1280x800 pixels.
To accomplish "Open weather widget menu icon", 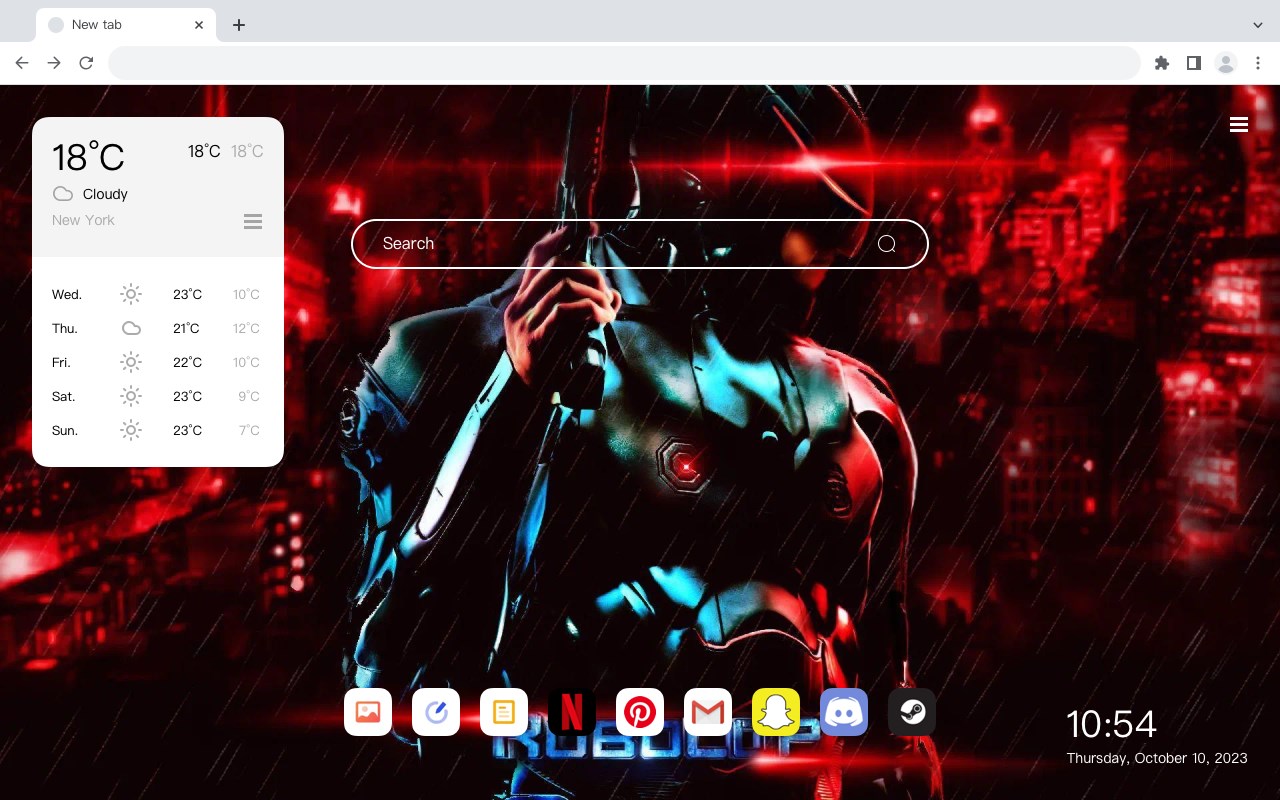I will [253, 221].
